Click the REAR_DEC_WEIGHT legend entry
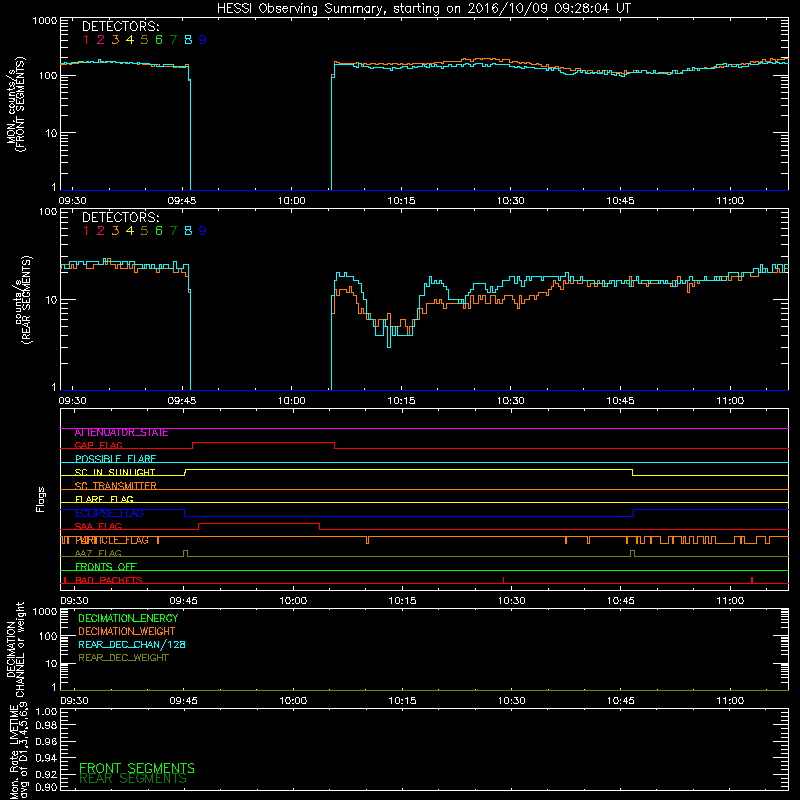 pos(123,658)
